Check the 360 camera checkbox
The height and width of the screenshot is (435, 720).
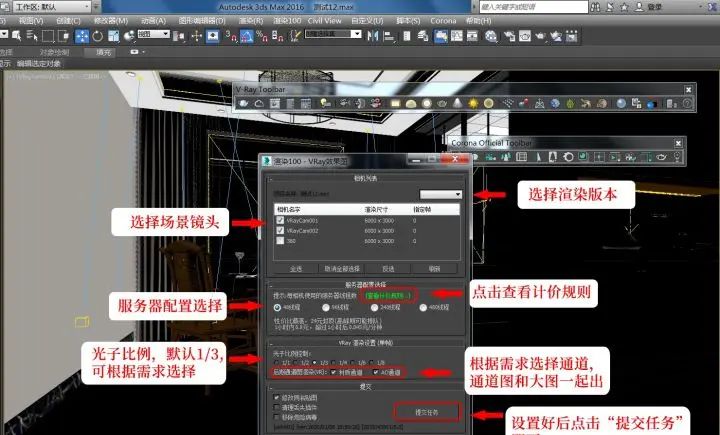[280, 241]
